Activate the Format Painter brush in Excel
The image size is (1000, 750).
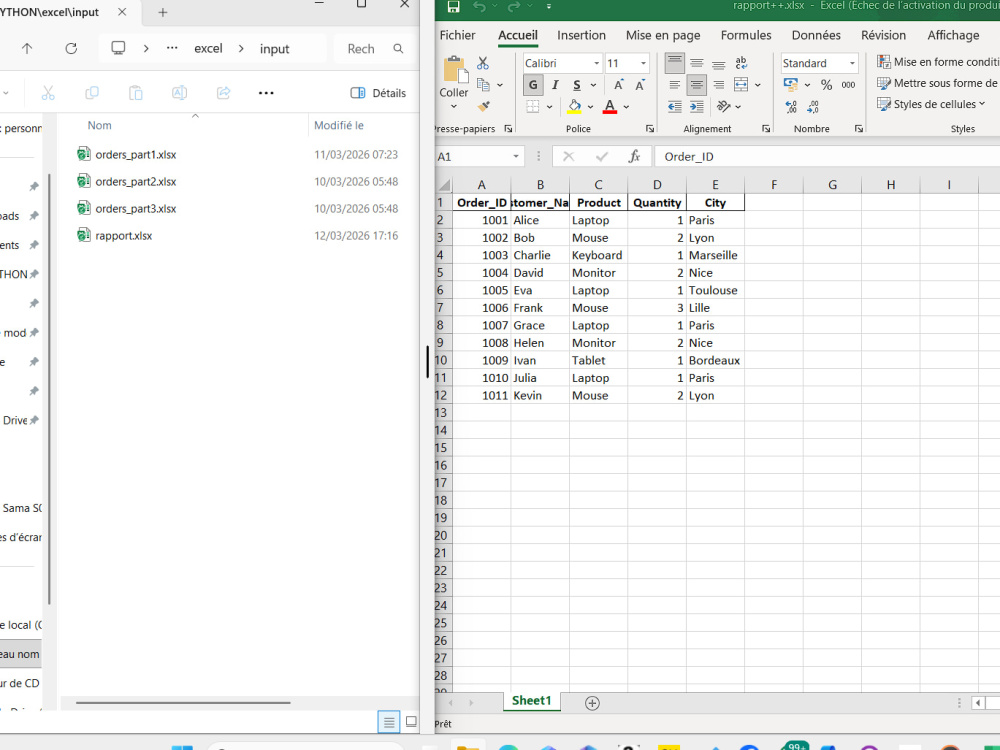484,106
